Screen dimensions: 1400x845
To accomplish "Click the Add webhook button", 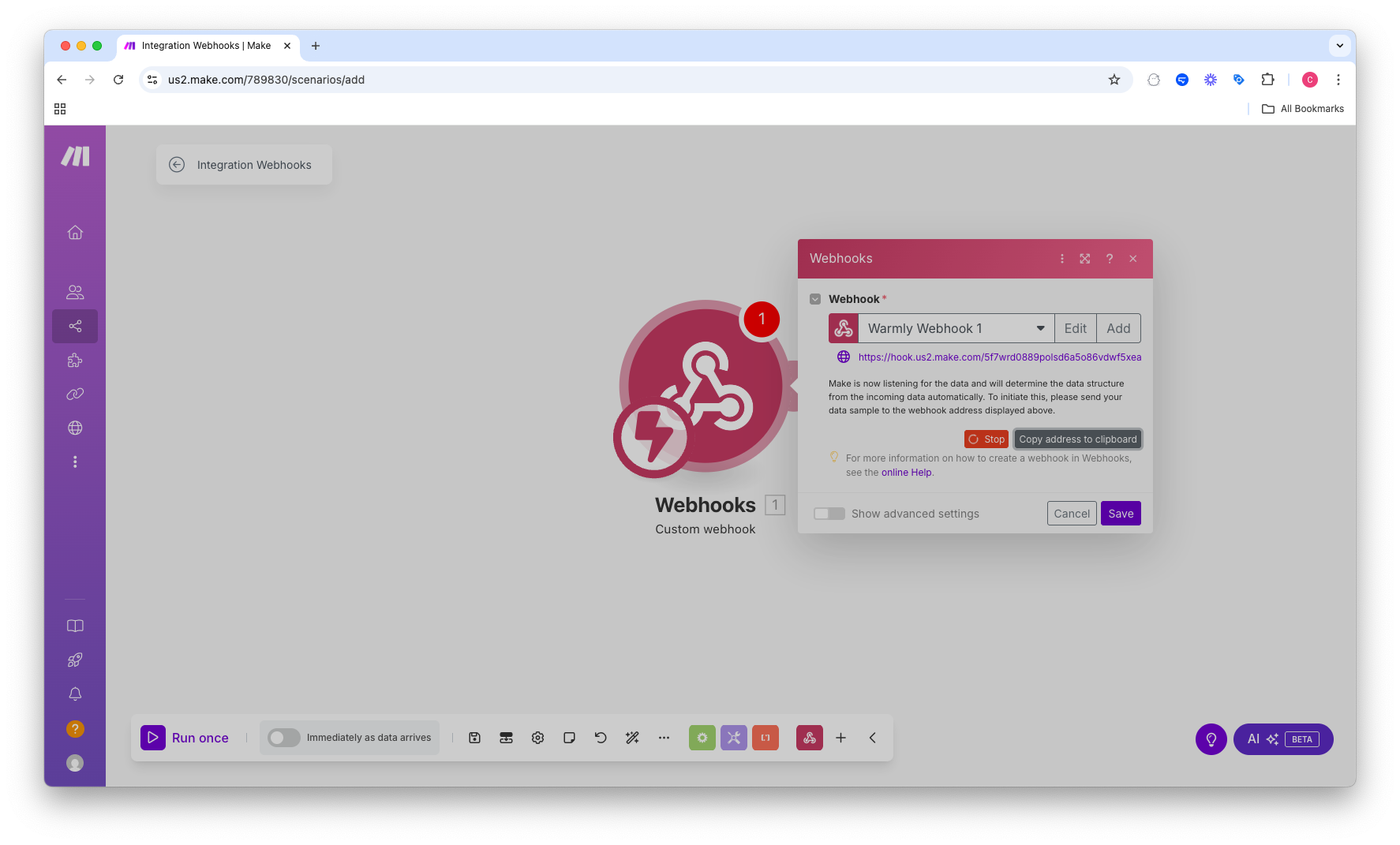I will coord(1118,328).
